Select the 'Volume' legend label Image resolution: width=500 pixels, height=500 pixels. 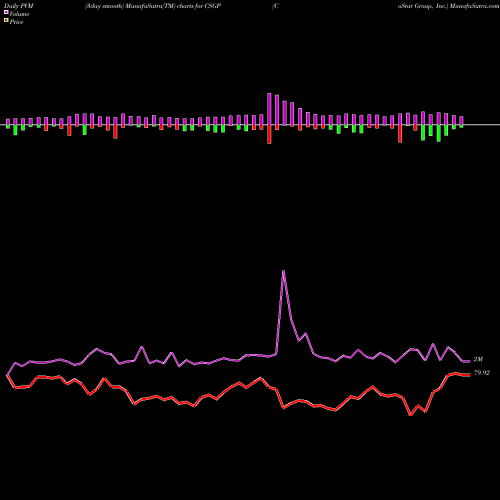coord(19,14)
